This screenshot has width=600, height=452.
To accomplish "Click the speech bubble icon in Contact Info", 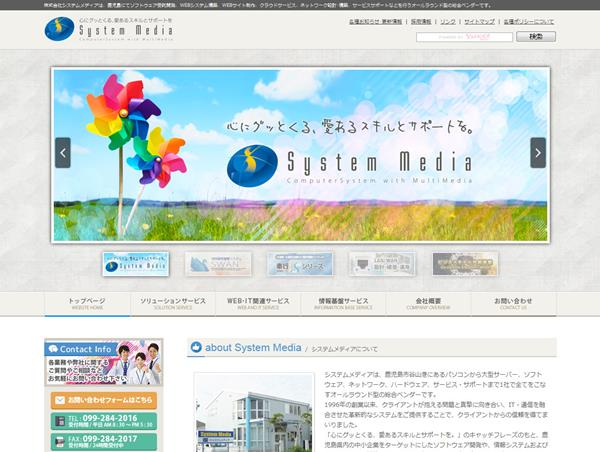I will tap(53, 349).
